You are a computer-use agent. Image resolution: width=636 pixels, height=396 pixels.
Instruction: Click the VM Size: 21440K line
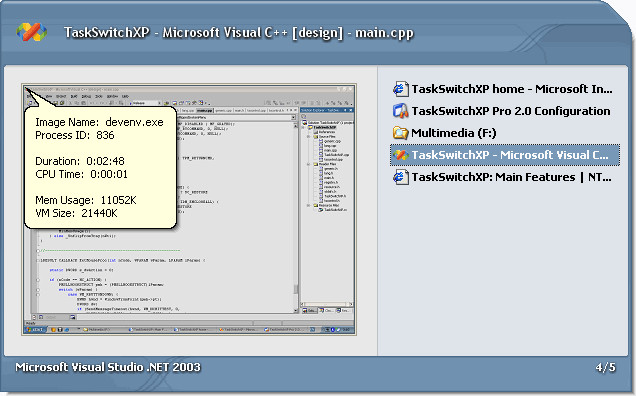(x=76, y=213)
